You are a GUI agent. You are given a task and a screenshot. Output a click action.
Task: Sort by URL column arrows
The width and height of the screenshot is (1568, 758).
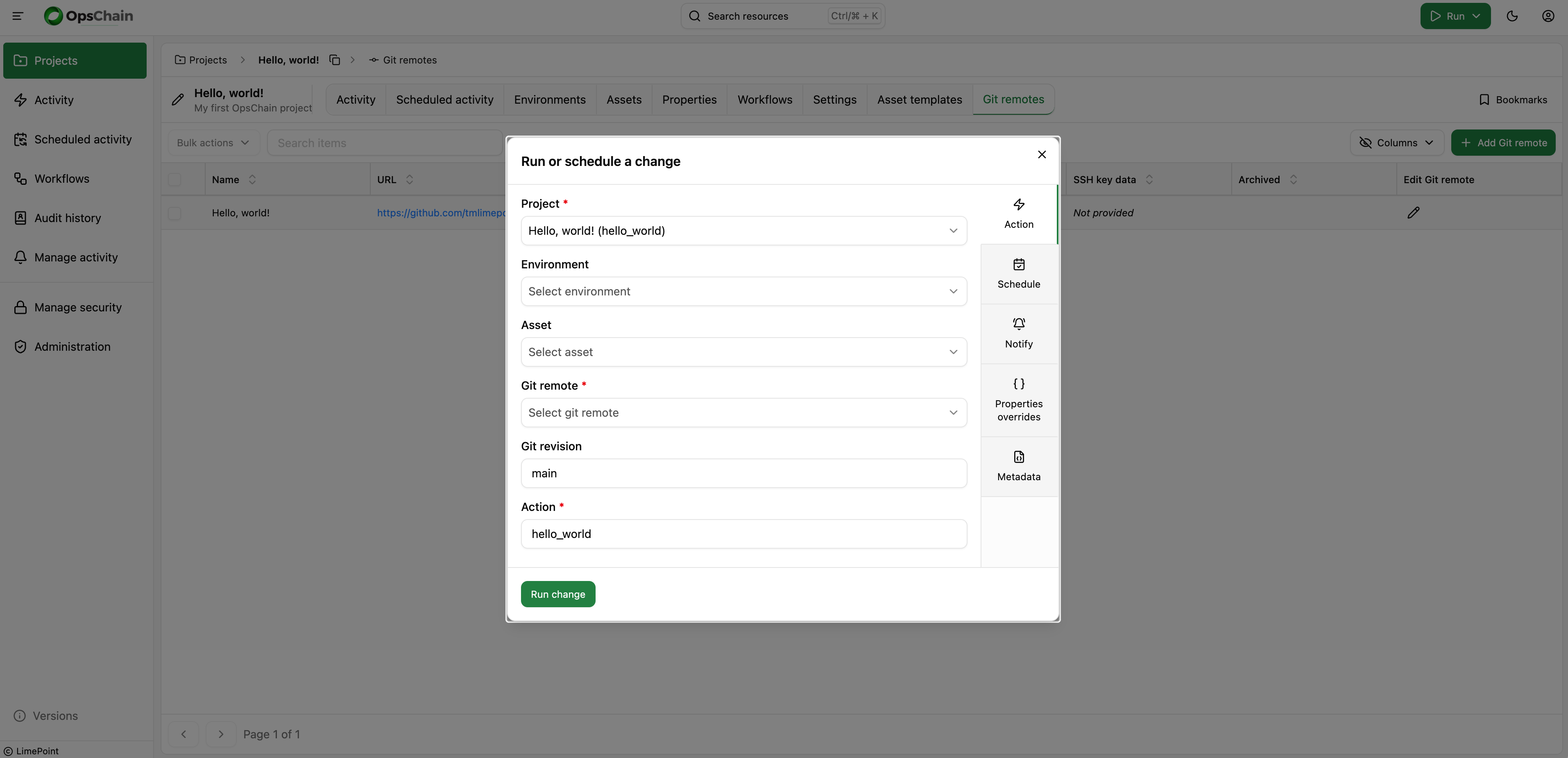[409, 179]
